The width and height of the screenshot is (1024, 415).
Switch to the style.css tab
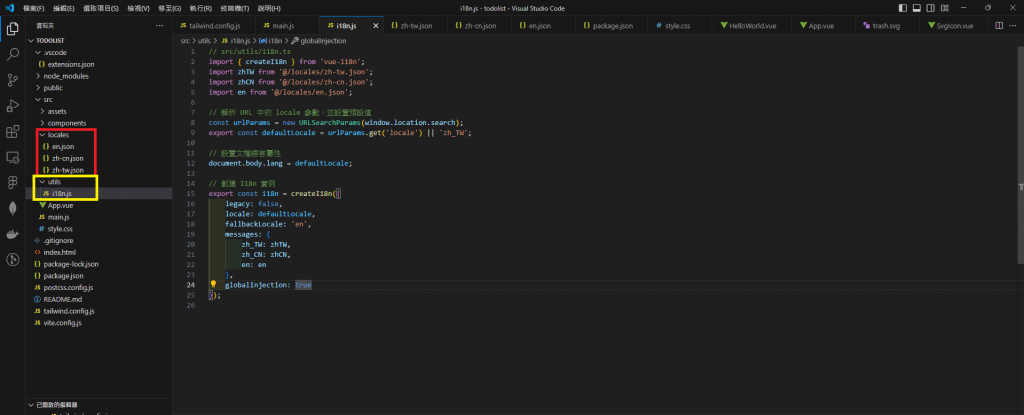point(681,26)
